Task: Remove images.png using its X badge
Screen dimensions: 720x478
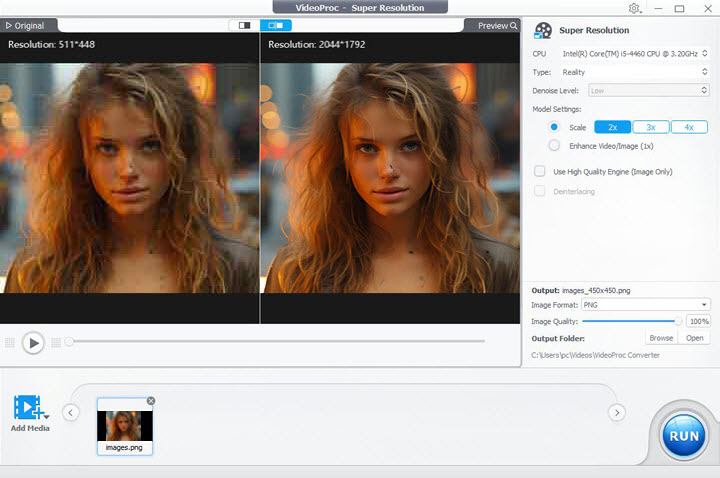Action: coord(151,400)
